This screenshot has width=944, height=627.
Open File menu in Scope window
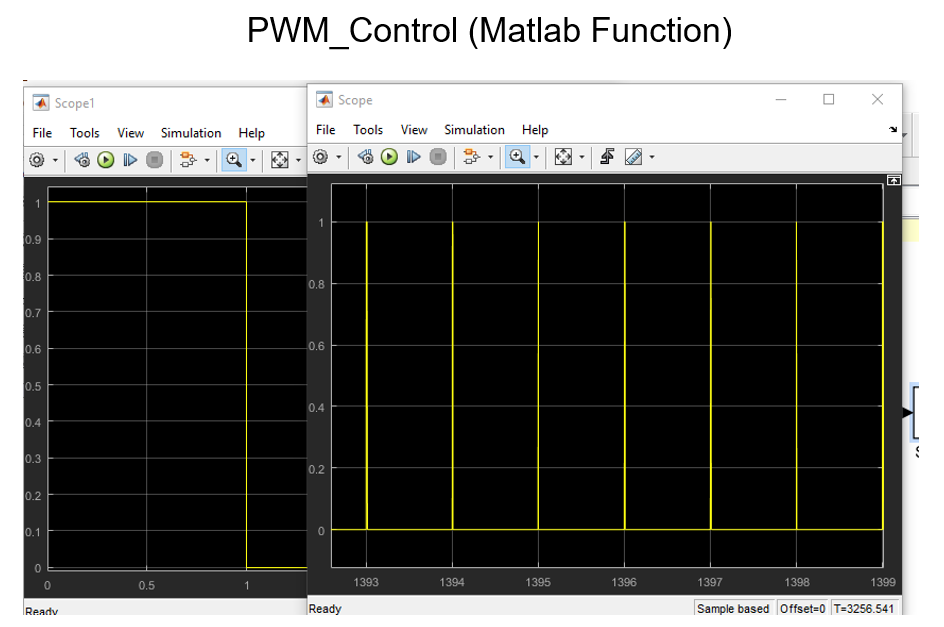tap(325, 130)
